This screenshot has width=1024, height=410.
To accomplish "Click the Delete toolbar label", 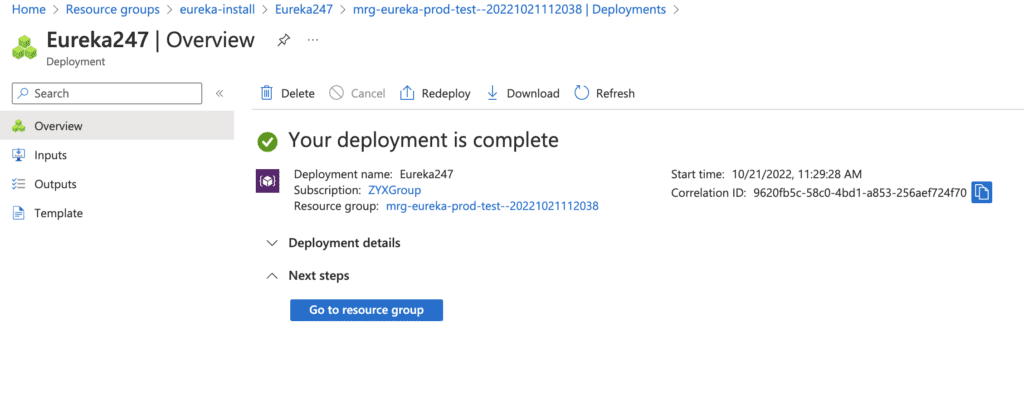I will [298, 93].
